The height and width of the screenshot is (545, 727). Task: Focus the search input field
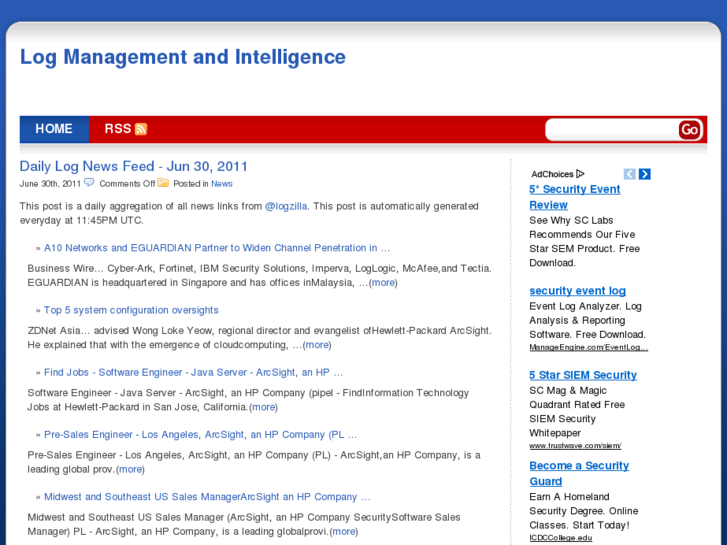coord(612,129)
